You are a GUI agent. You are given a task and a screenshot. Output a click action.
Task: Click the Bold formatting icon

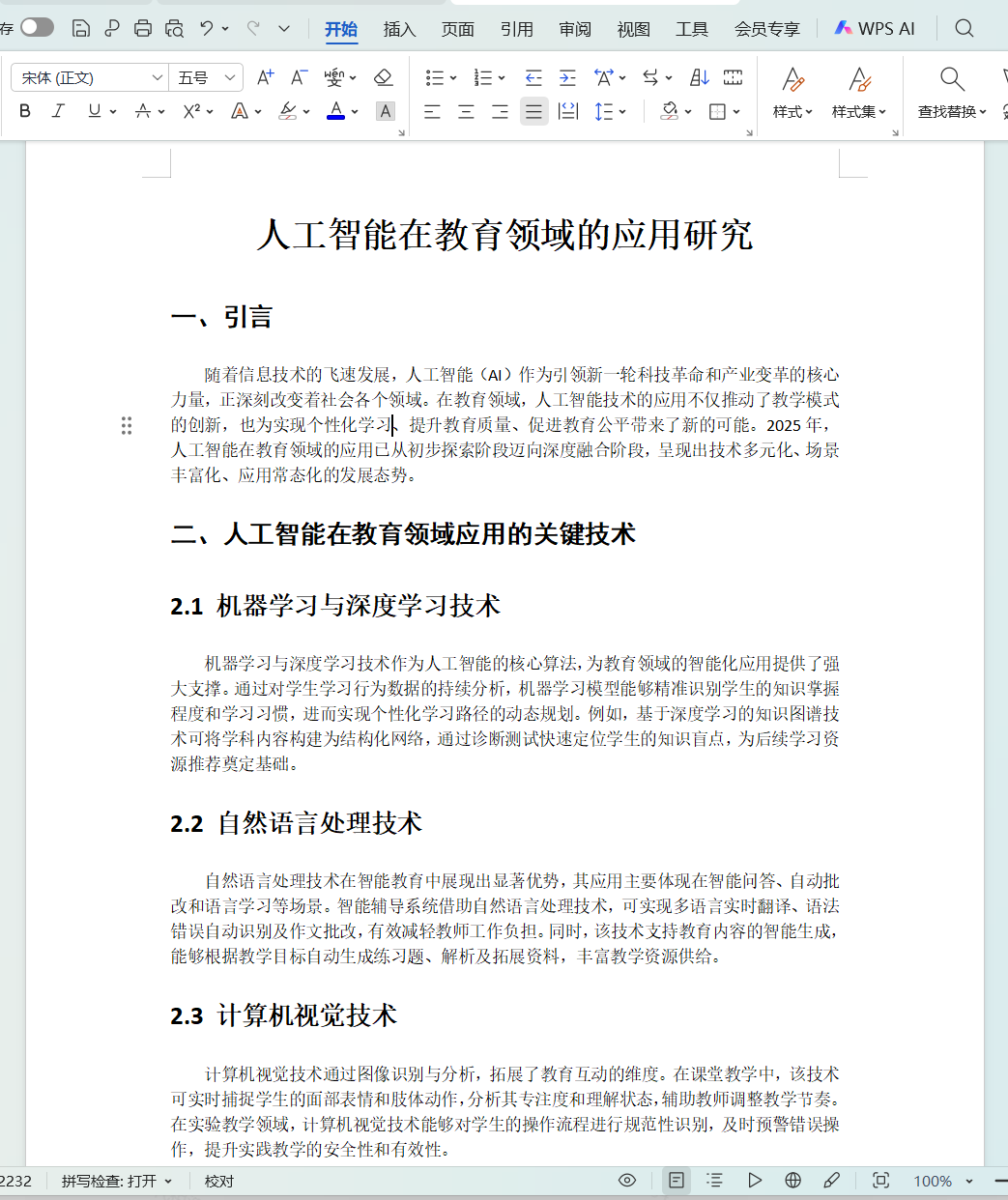25,111
